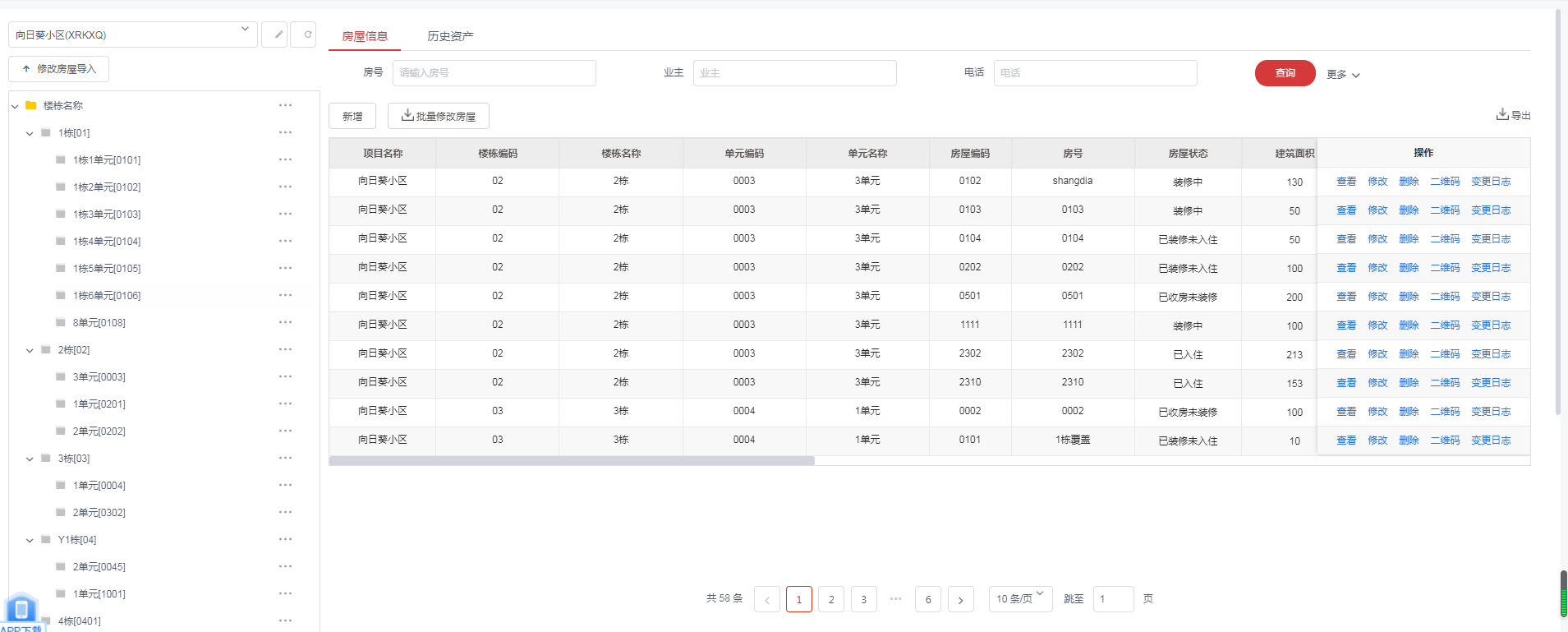
Task: Open the ellipsis menu for 3单元[0003]
Action: [x=285, y=376]
